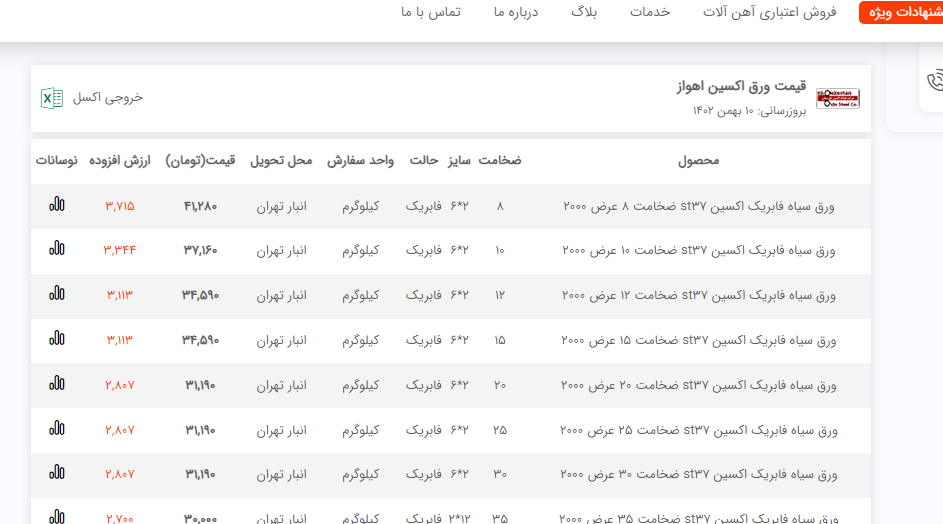Open product link for ضخامت ۲۰ عرض ۲۰۰۰ sheet
Image resolution: width=943 pixels, height=524 pixels.
698,385
